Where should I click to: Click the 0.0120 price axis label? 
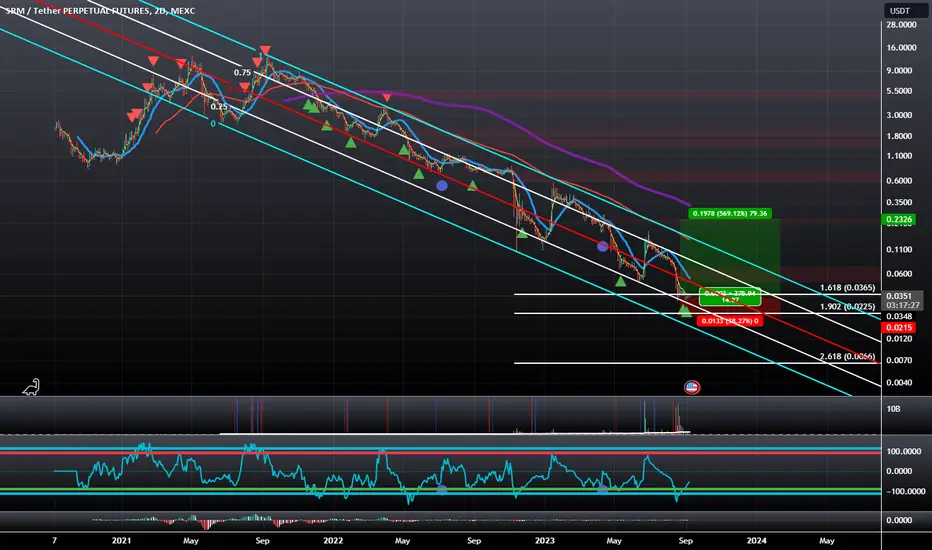click(x=899, y=339)
